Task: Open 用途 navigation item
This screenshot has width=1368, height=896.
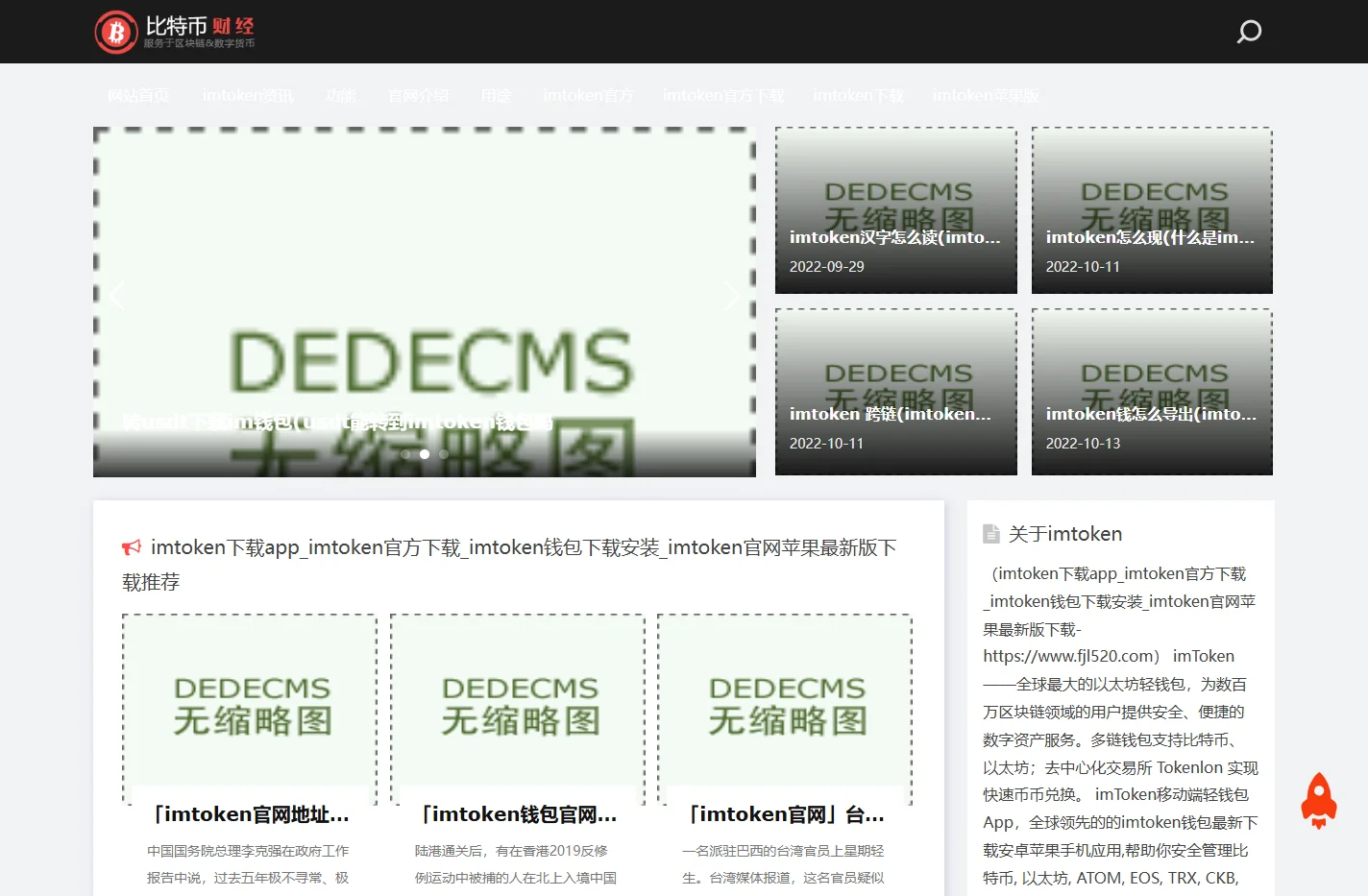Action: (496, 96)
